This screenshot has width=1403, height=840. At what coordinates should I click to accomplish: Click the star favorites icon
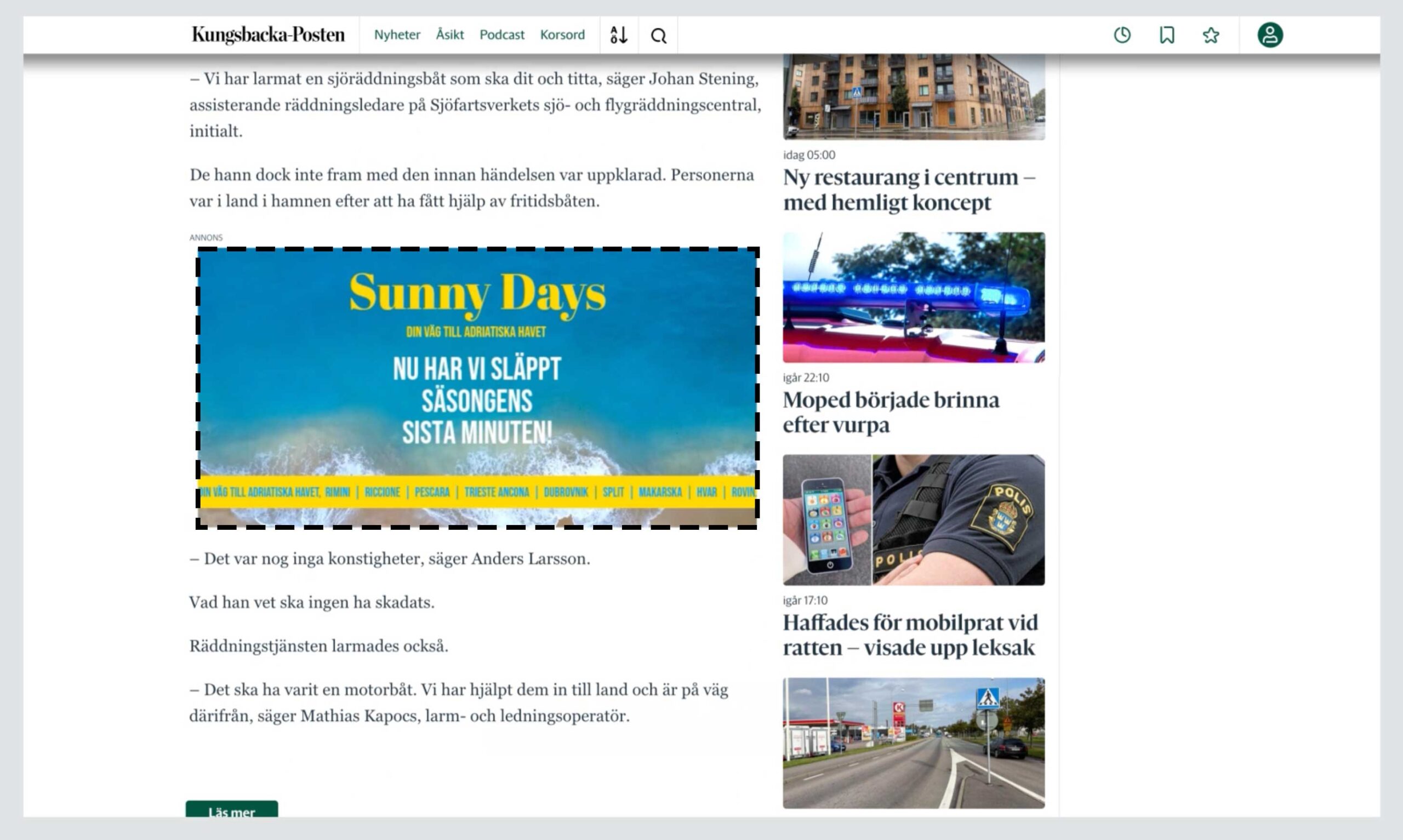pos(1211,35)
